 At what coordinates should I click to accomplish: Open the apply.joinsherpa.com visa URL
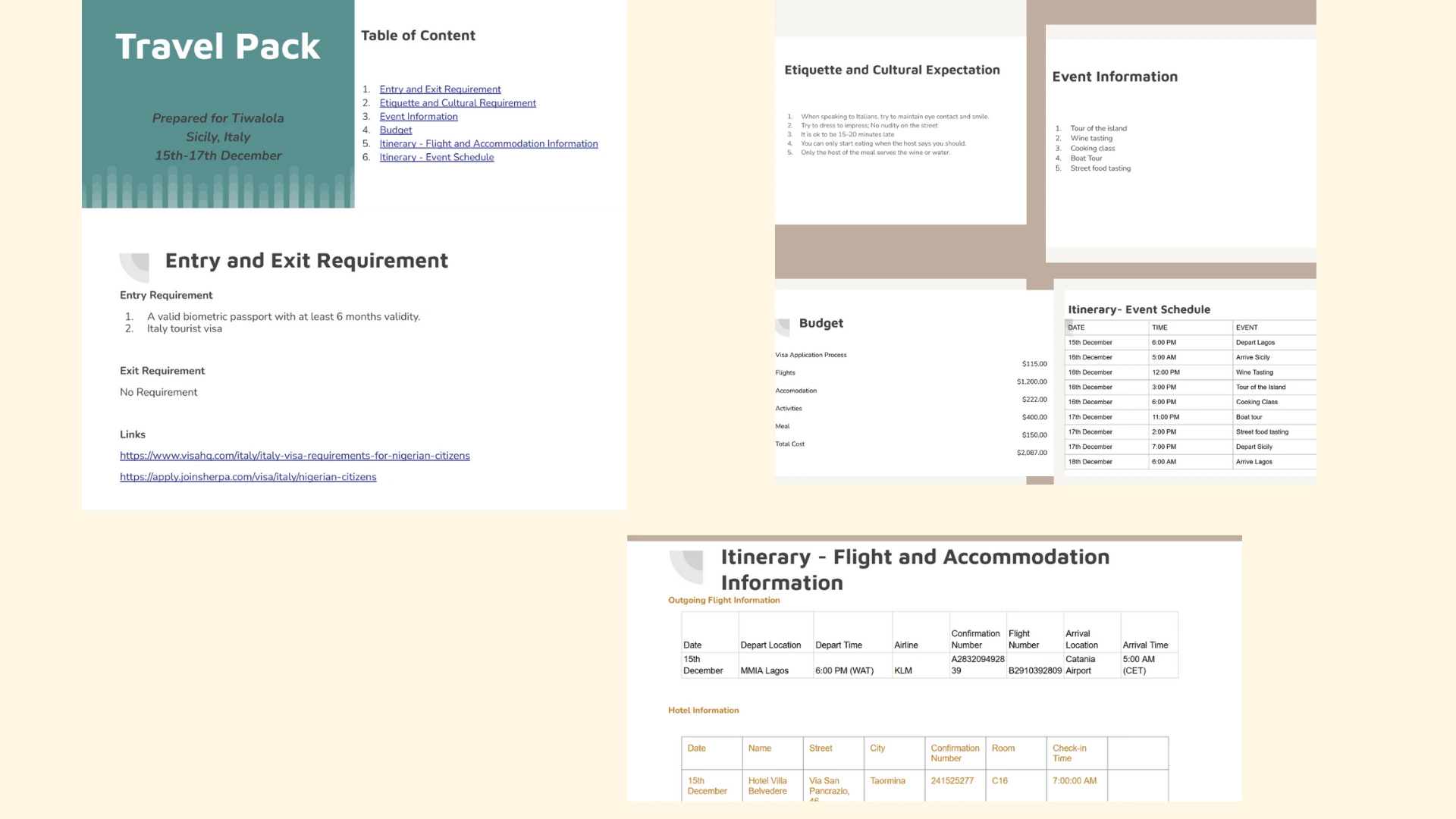pyautogui.click(x=248, y=477)
